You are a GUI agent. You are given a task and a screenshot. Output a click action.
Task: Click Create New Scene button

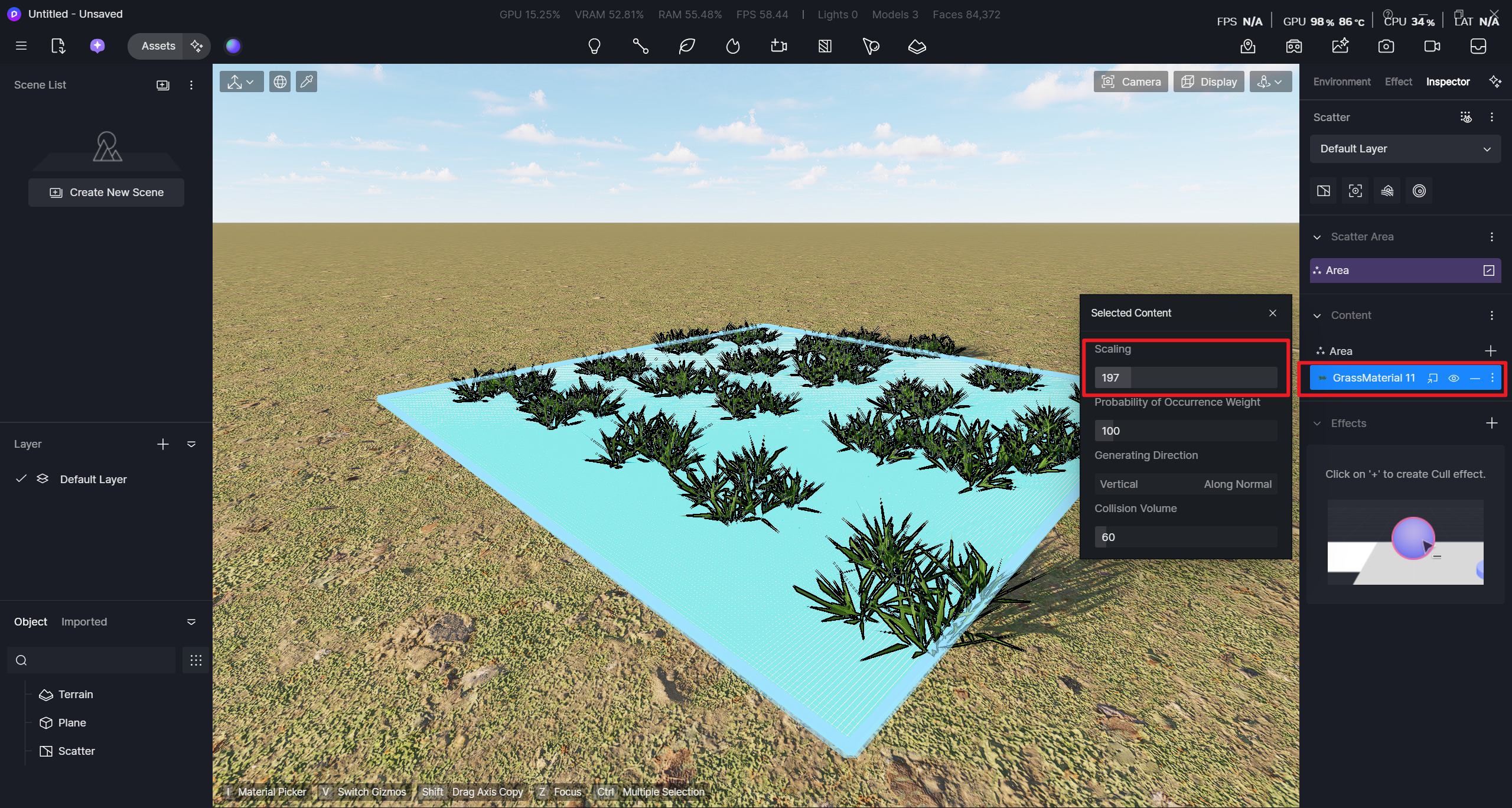(106, 193)
